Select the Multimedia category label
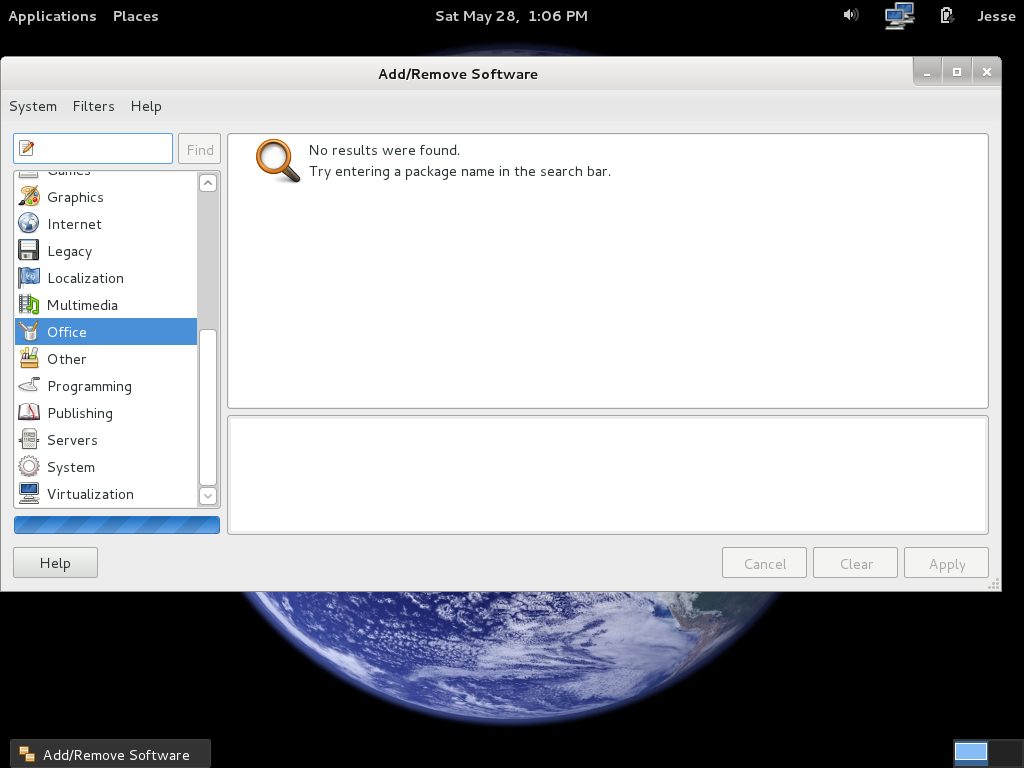 82,305
